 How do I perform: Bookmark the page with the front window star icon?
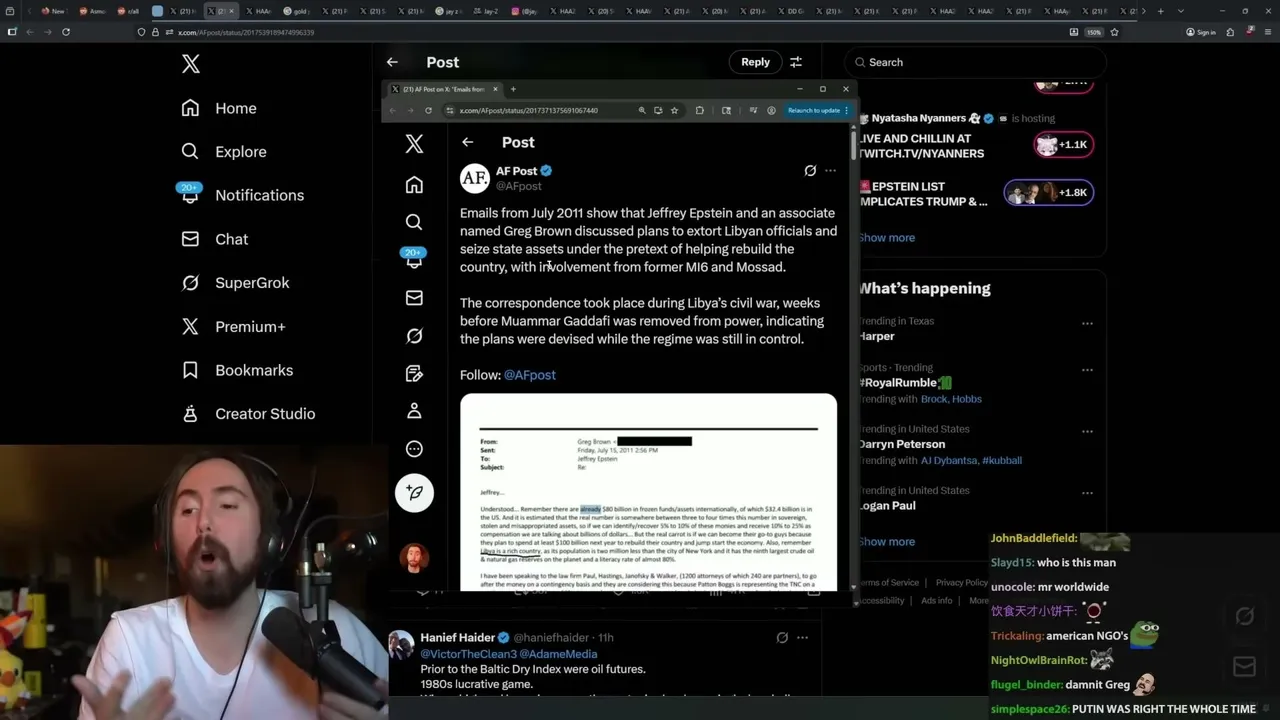(x=674, y=110)
